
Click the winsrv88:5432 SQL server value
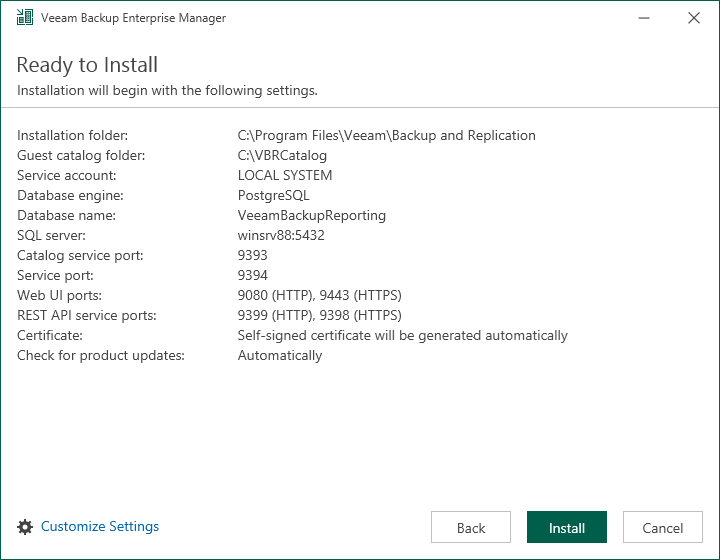[x=281, y=235]
